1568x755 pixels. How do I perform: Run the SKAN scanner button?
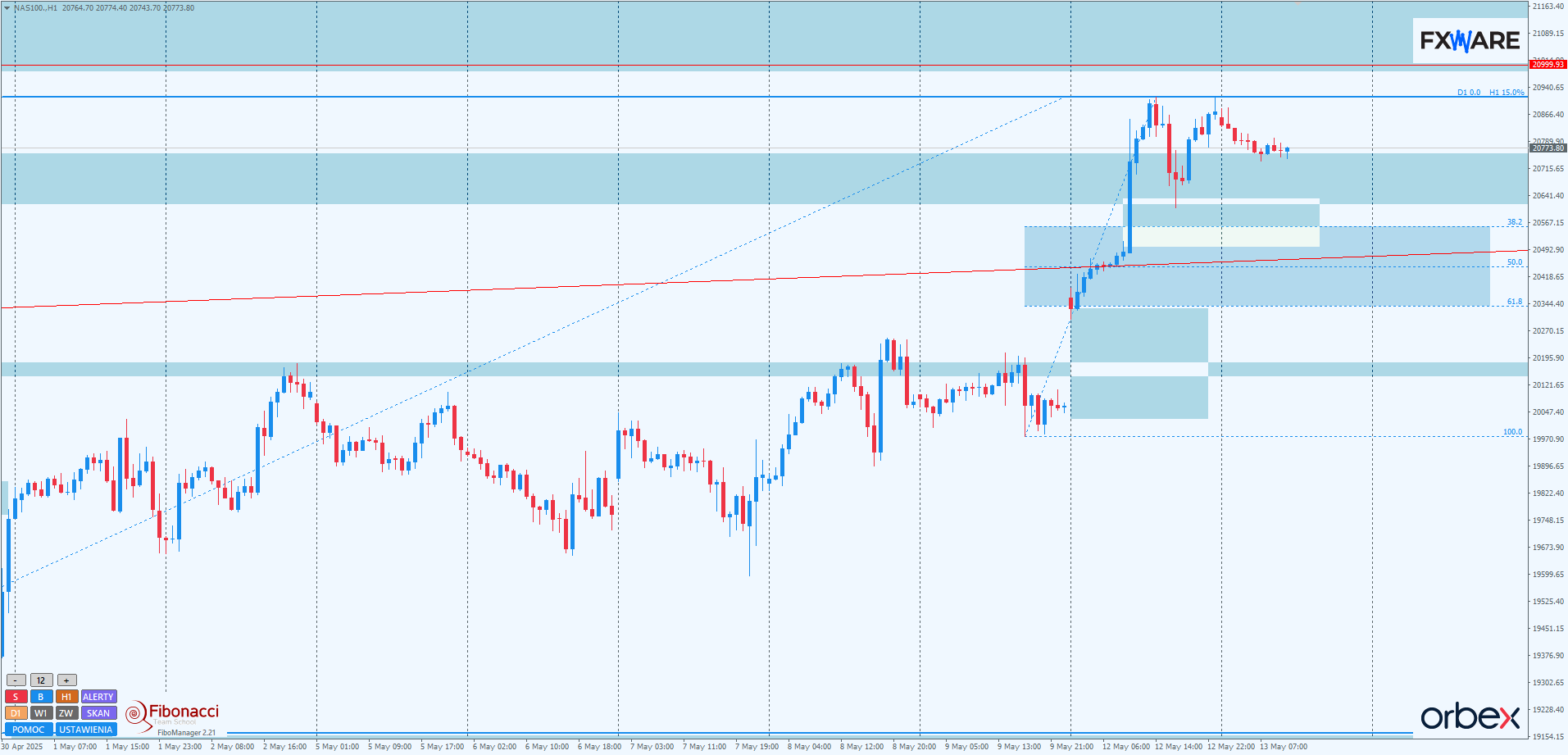point(98,713)
